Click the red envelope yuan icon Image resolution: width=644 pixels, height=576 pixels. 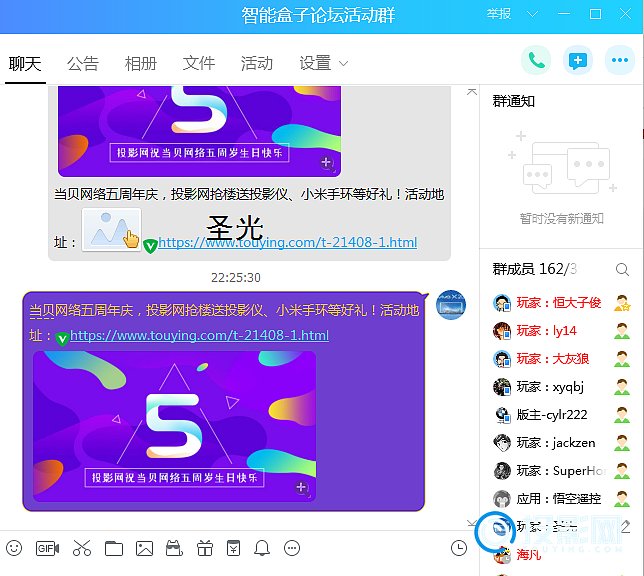click(x=233, y=548)
